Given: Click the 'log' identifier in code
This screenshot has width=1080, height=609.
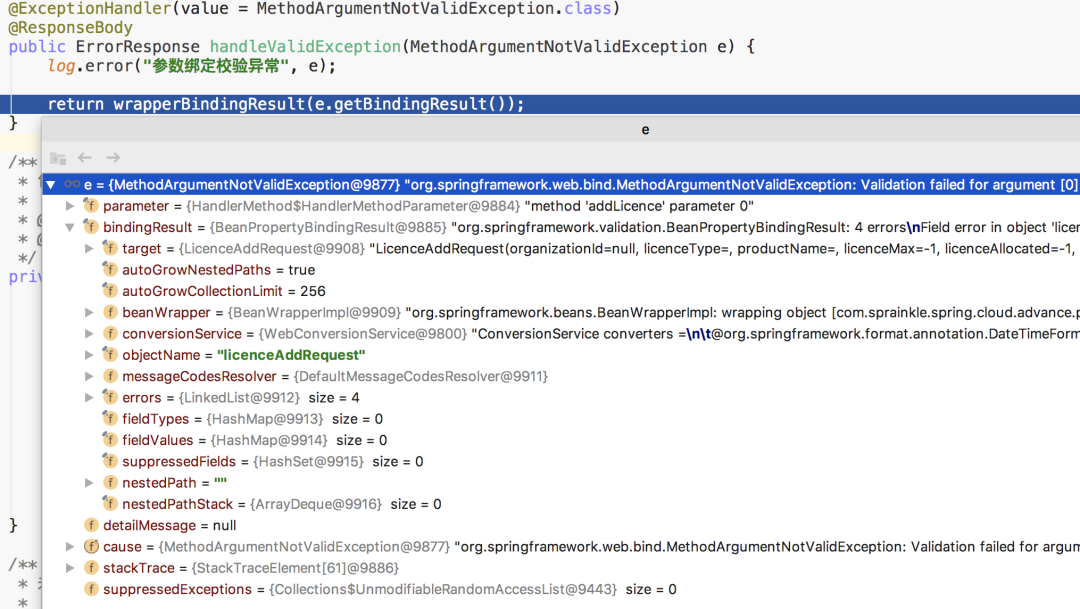Looking at the screenshot, I should point(61,66).
